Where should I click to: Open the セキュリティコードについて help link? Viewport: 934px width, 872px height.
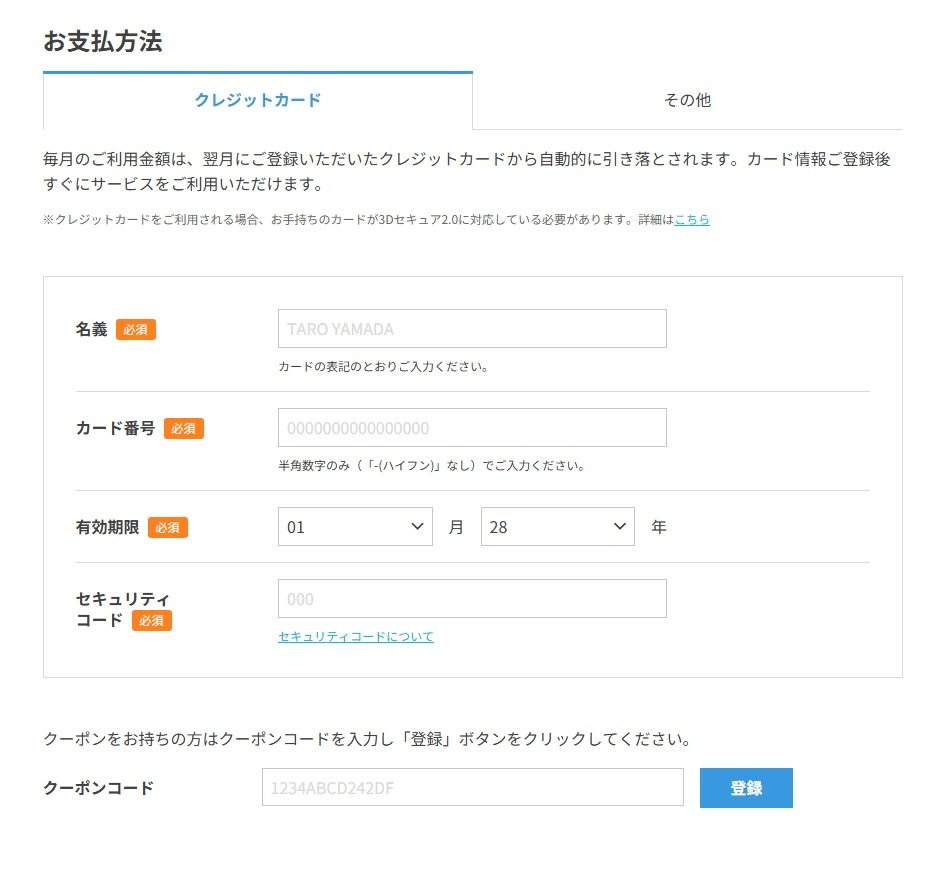click(x=355, y=636)
